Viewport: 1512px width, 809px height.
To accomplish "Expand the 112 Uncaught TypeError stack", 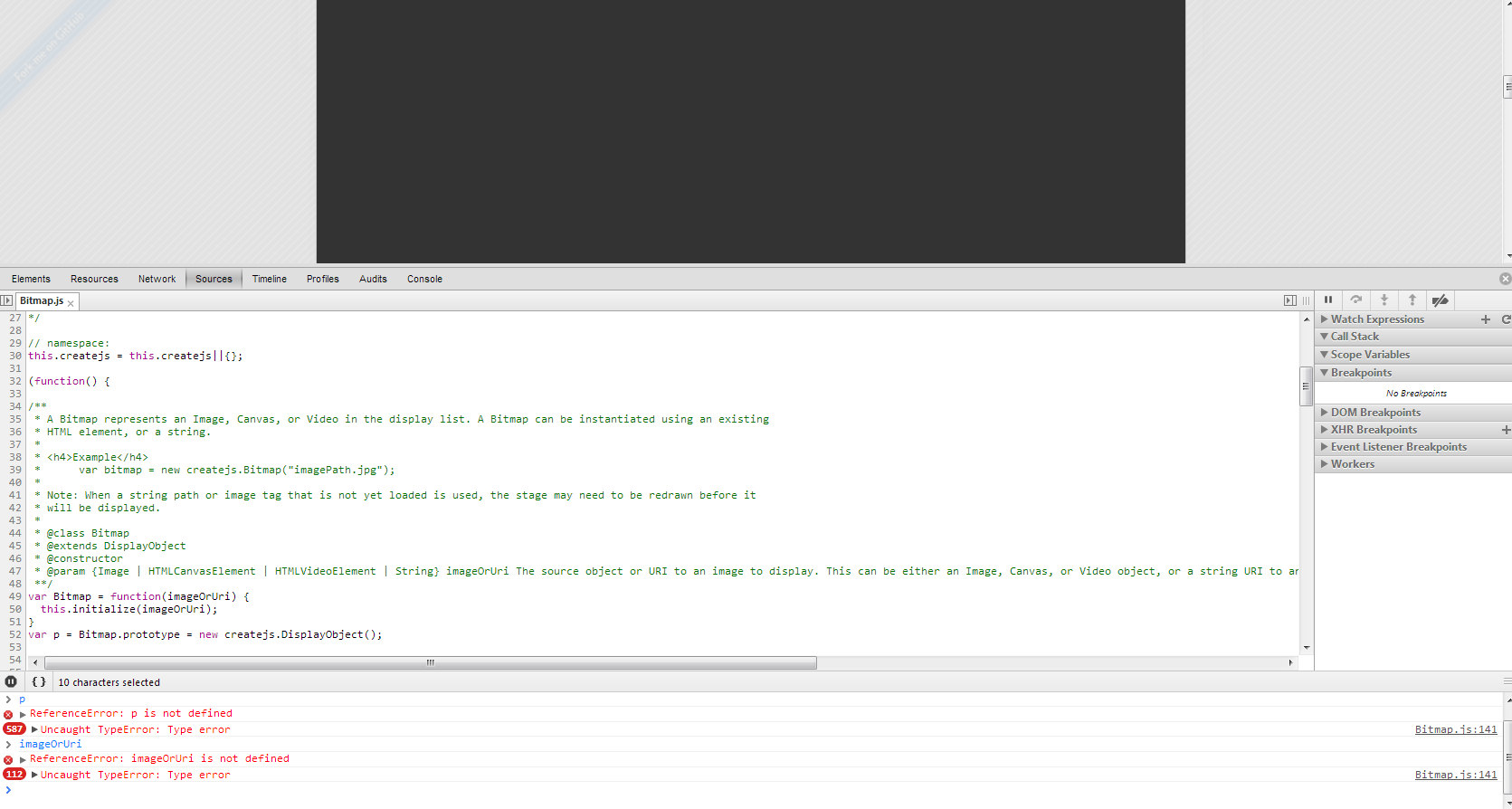I will 34,775.
